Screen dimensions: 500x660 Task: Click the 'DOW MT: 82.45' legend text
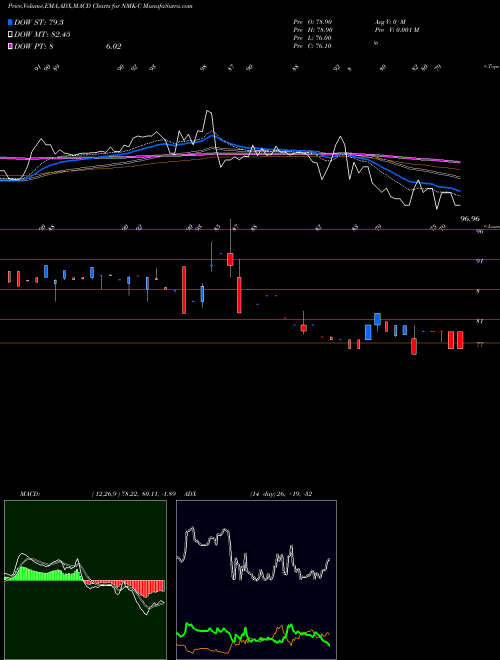[x=42, y=35]
